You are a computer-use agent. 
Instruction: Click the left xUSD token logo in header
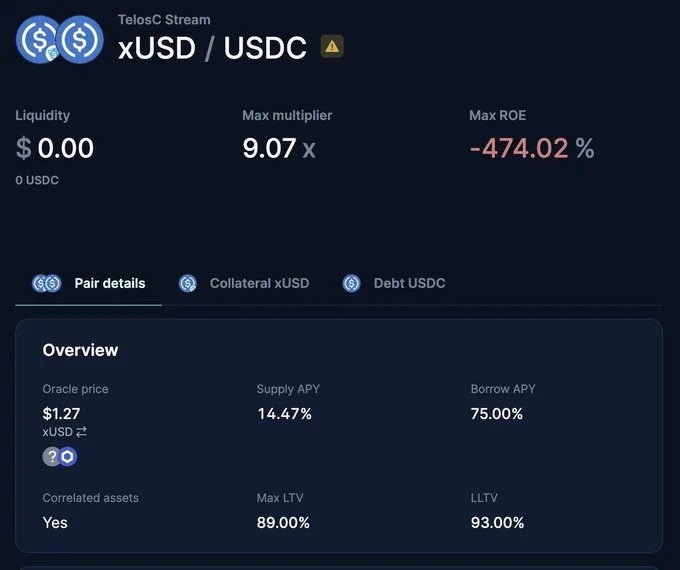coord(38,40)
